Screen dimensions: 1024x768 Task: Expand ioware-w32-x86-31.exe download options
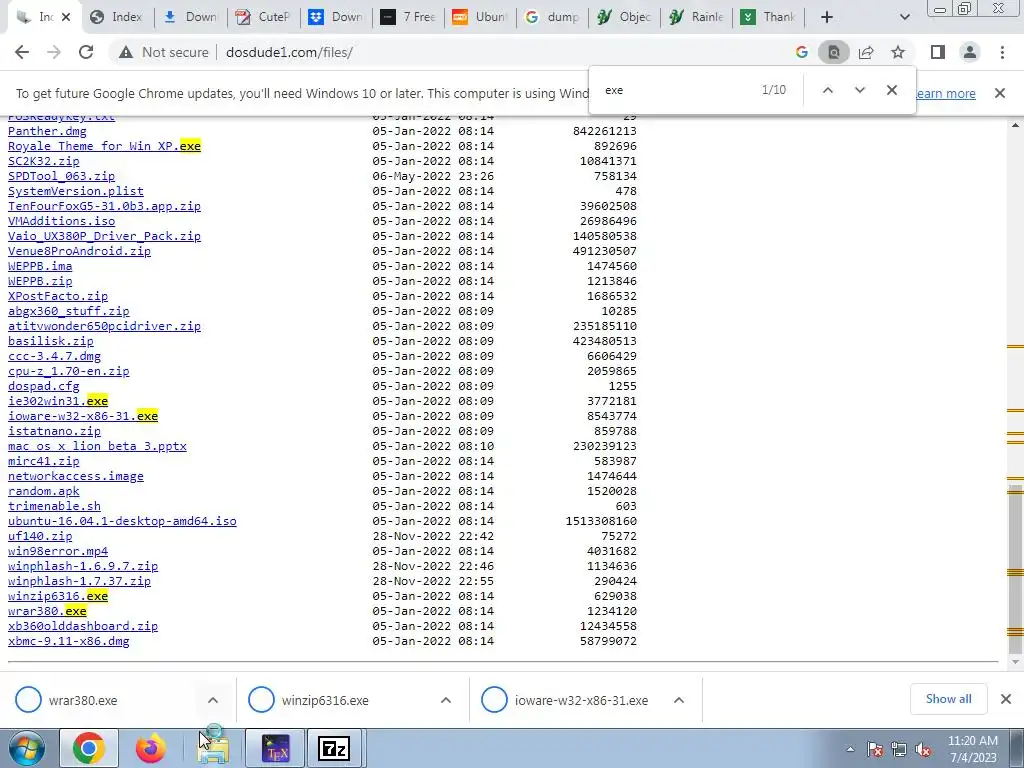[x=679, y=700]
